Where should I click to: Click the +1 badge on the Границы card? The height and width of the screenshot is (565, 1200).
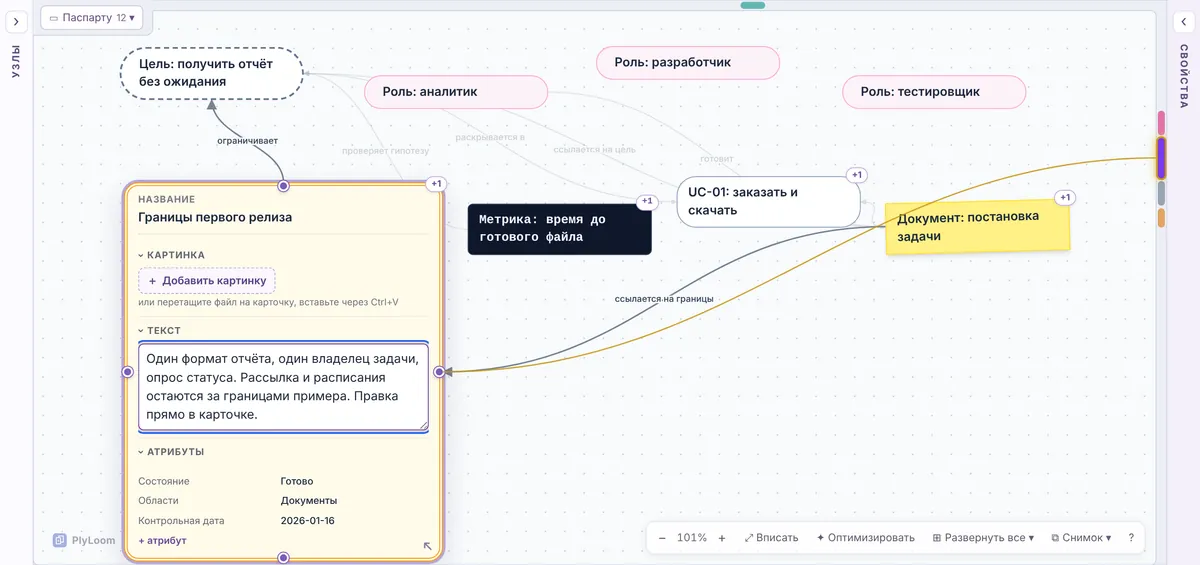pyautogui.click(x=436, y=183)
